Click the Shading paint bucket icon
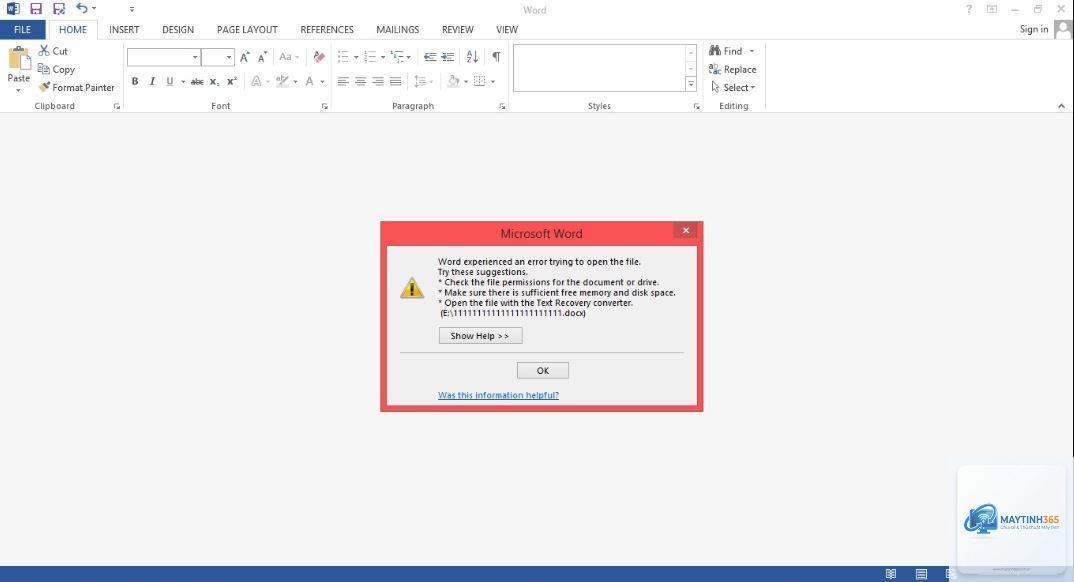This screenshot has height=582, width=1074. tap(453, 81)
